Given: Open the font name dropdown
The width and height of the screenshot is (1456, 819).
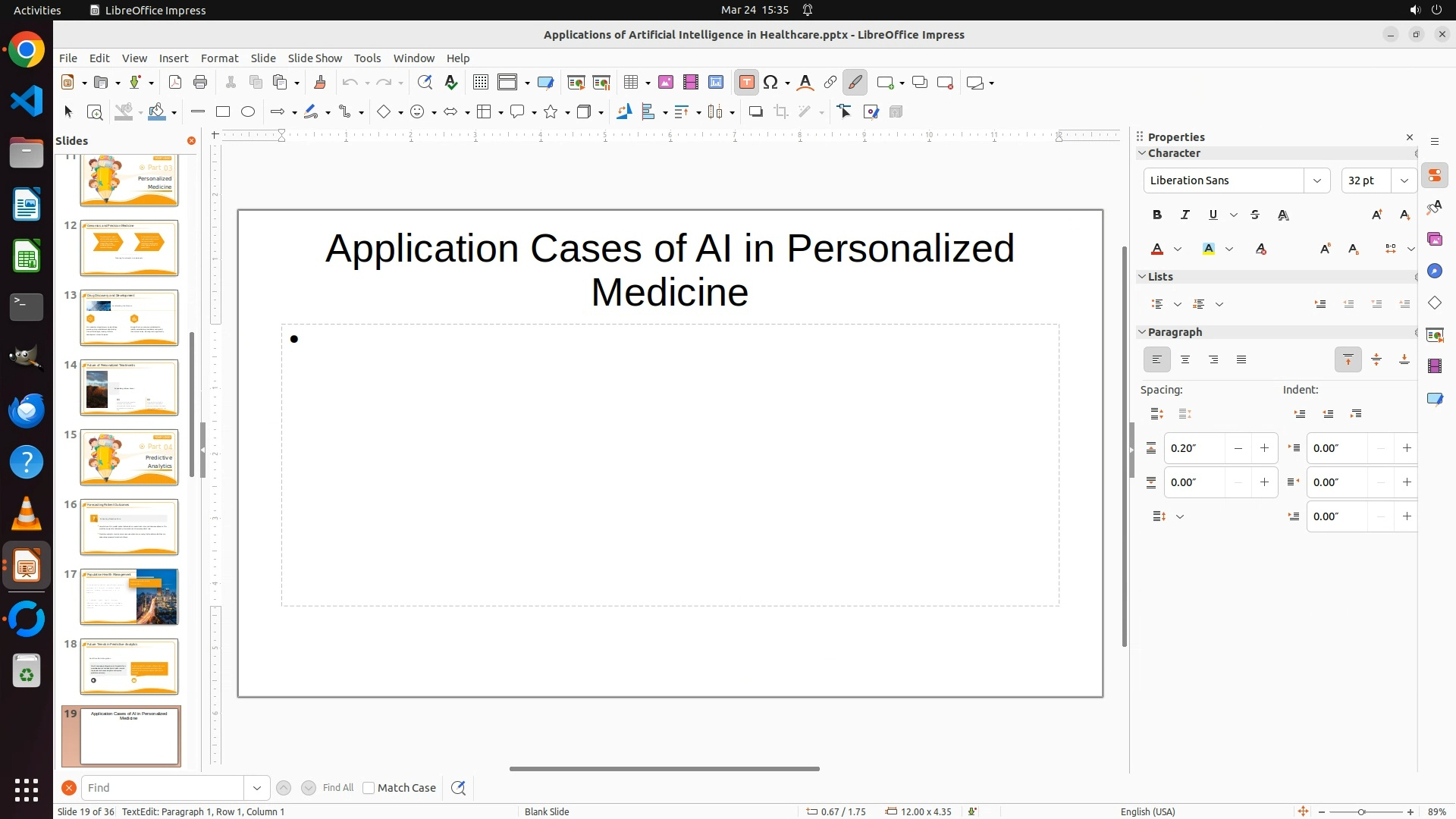Looking at the screenshot, I should pyautogui.click(x=1317, y=180).
